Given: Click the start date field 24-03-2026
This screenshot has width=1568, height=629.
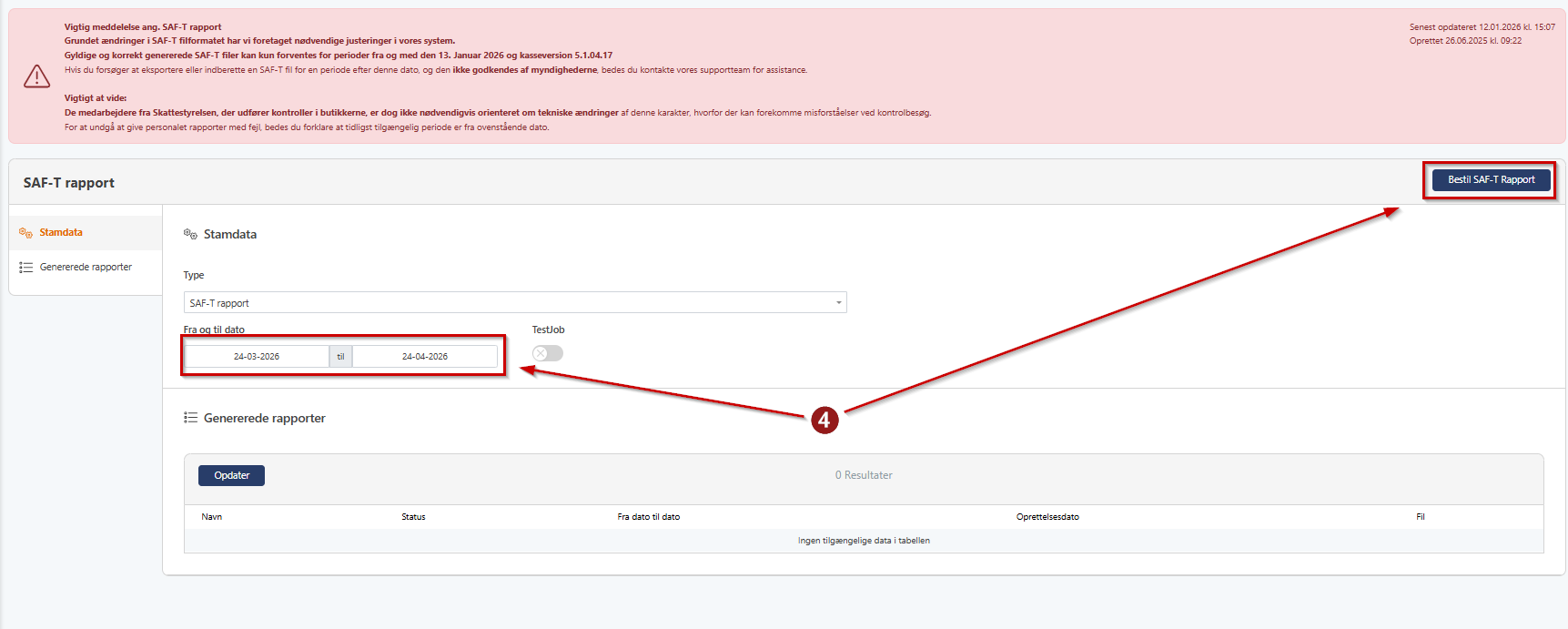Looking at the screenshot, I should [x=257, y=357].
